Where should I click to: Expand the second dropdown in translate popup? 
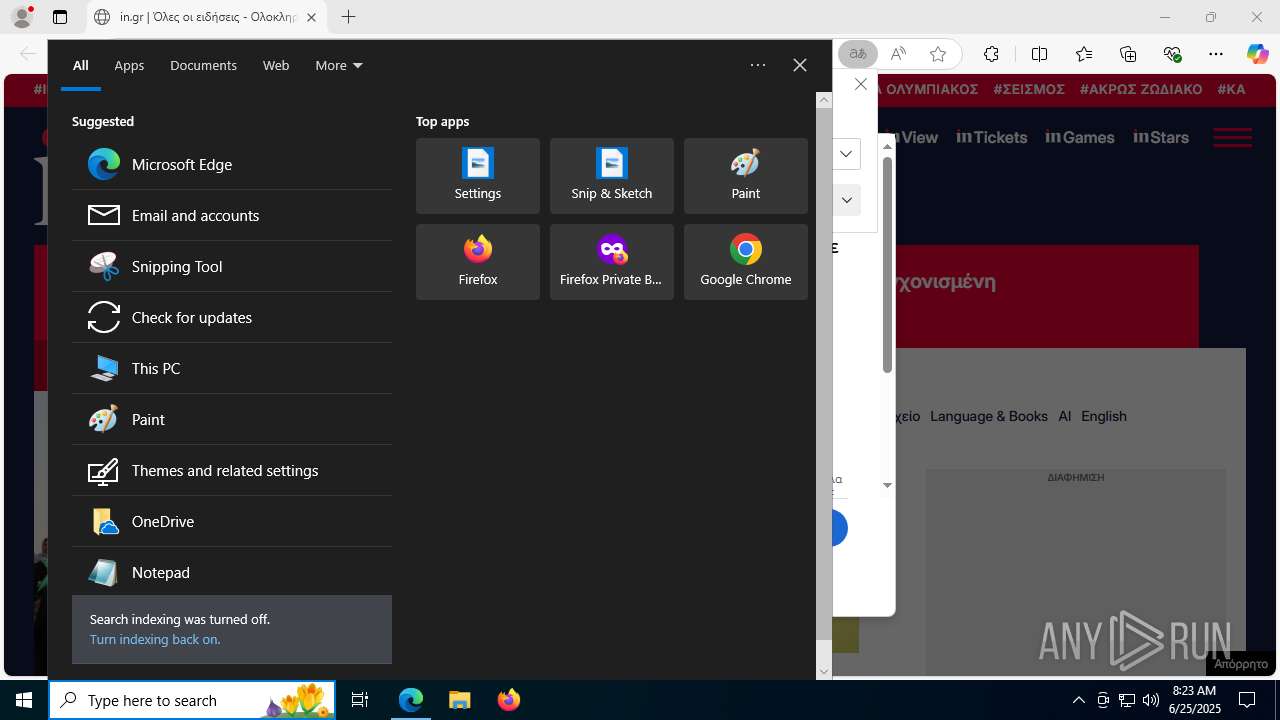[846, 200]
